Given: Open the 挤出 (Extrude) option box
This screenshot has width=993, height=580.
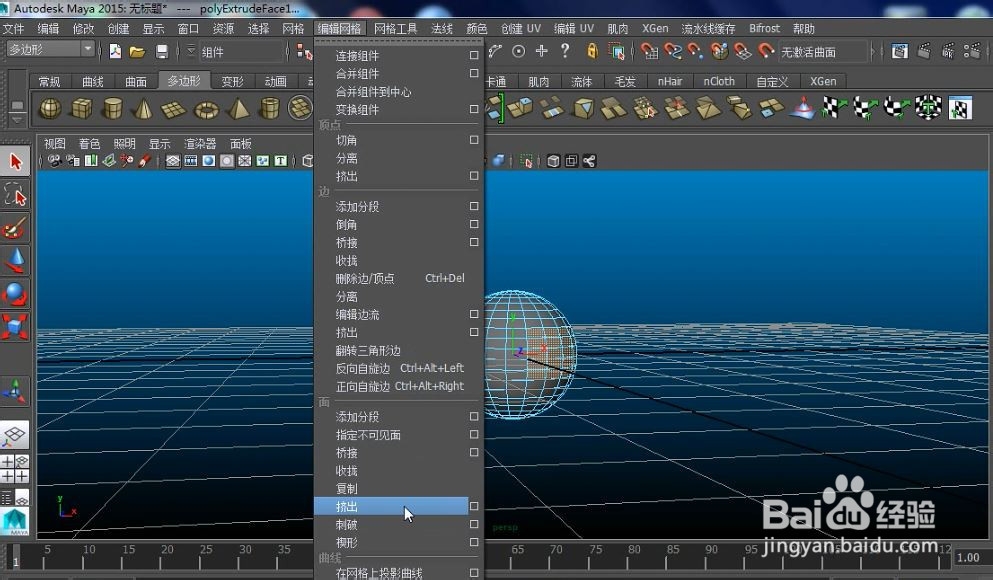Looking at the screenshot, I should pyautogui.click(x=474, y=507).
